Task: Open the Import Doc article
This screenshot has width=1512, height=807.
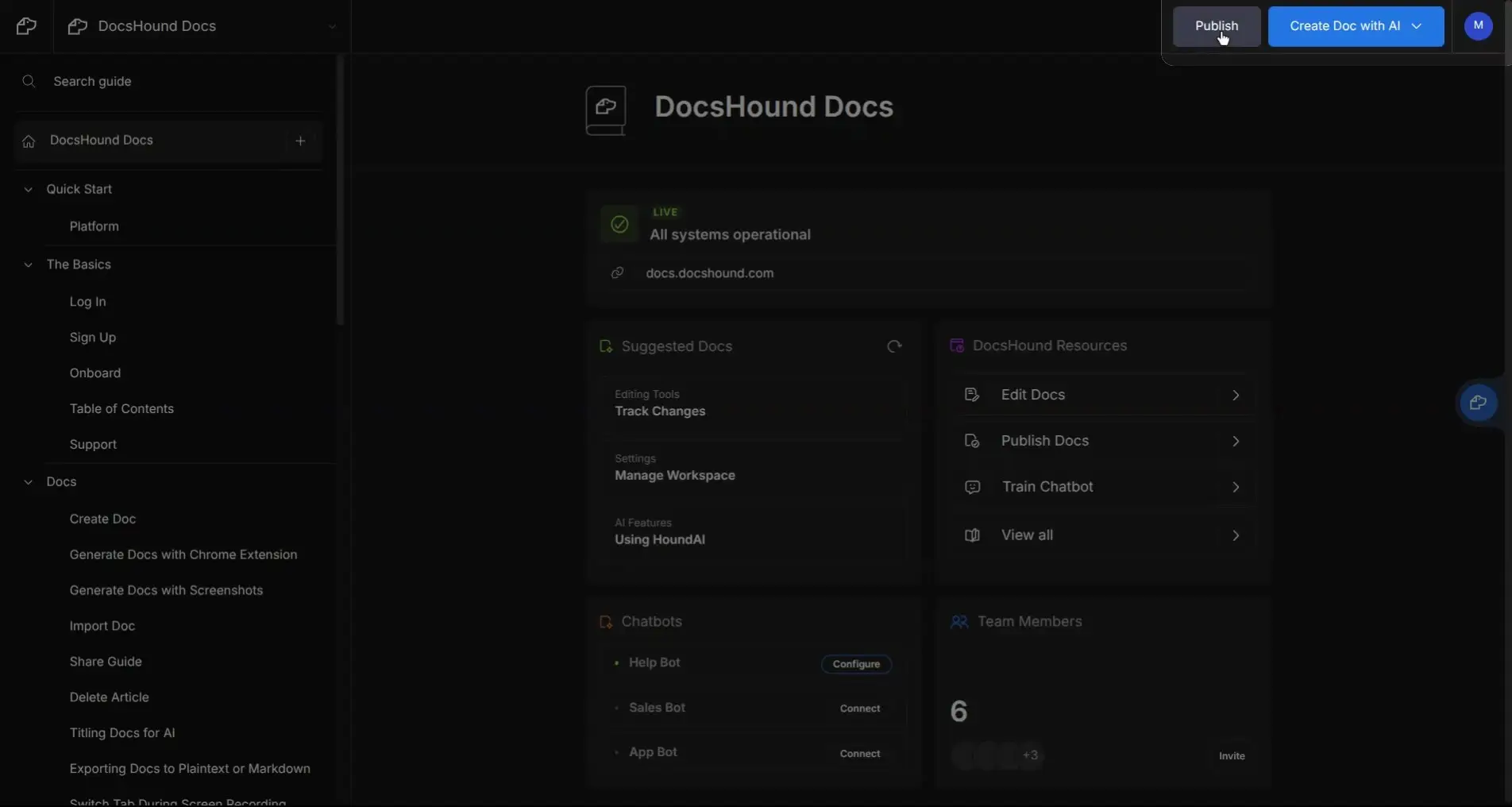Action: point(102,626)
